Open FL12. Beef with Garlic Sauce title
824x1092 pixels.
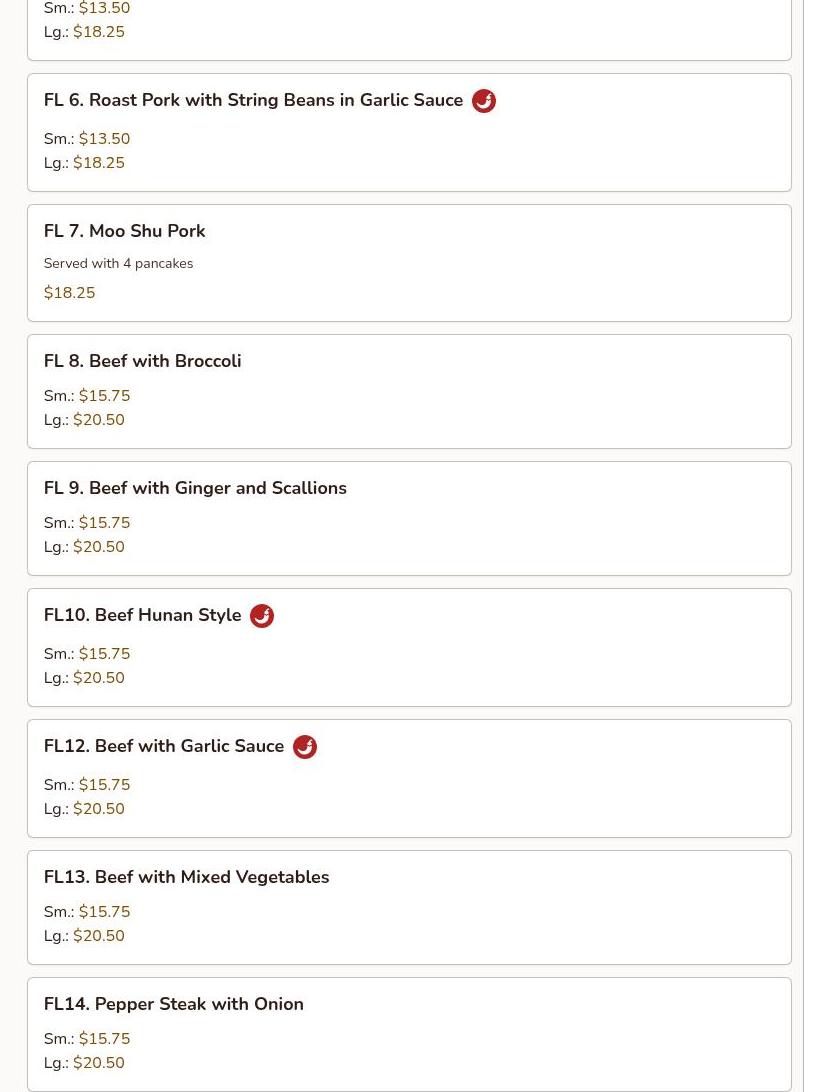click(x=164, y=746)
